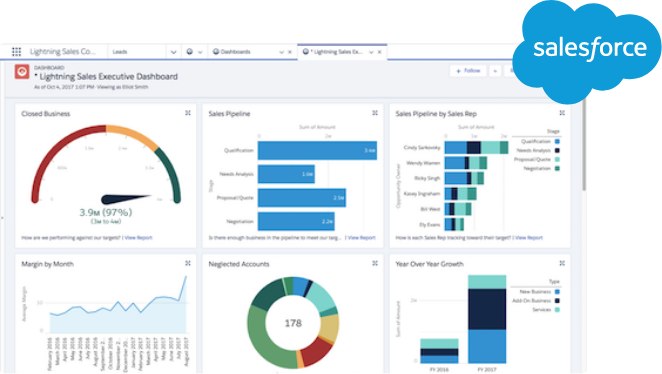Open the Leads dropdown arrow
Screen dimensions: 662x374
(x=174, y=52)
